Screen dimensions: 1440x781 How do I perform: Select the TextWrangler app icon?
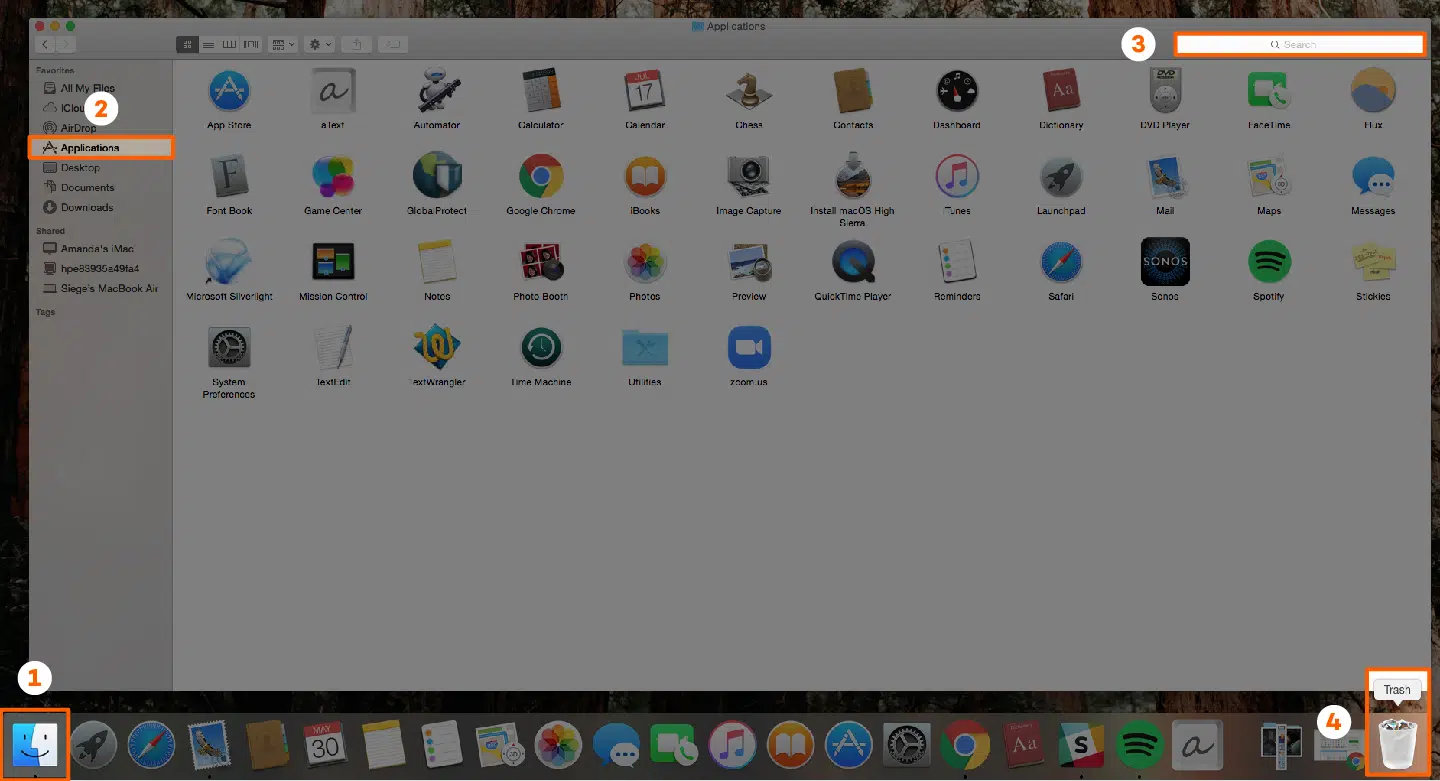[437, 348]
